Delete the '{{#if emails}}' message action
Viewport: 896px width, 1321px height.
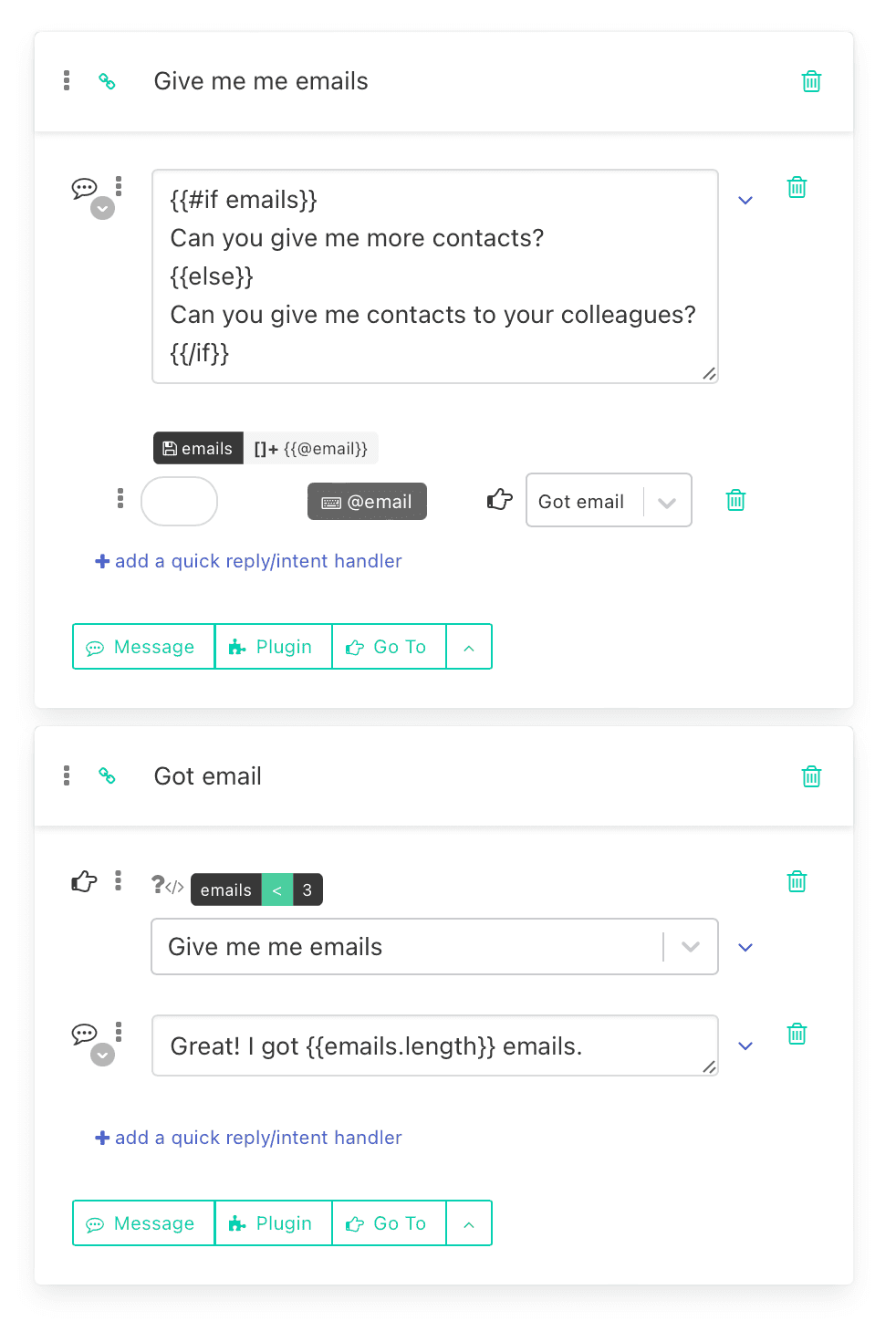[x=797, y=187]
